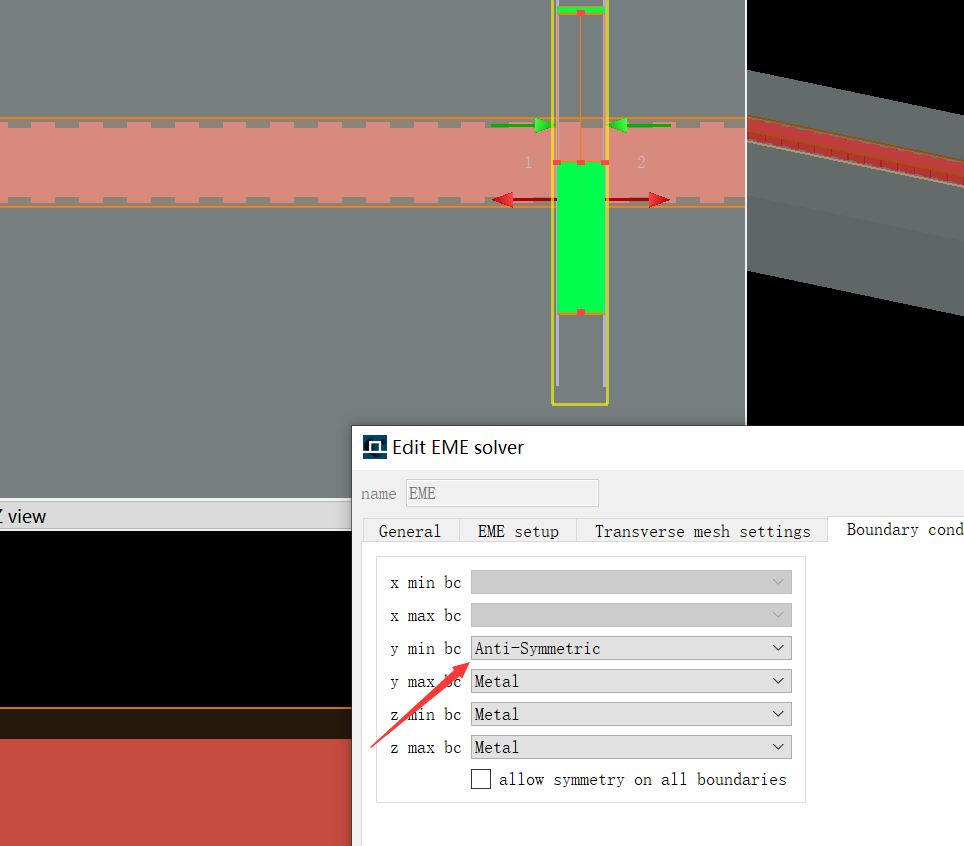Open the z max bc dropdown
This screenshot has width=964, height=846.
pyautogui.click(x=631, y=747)
